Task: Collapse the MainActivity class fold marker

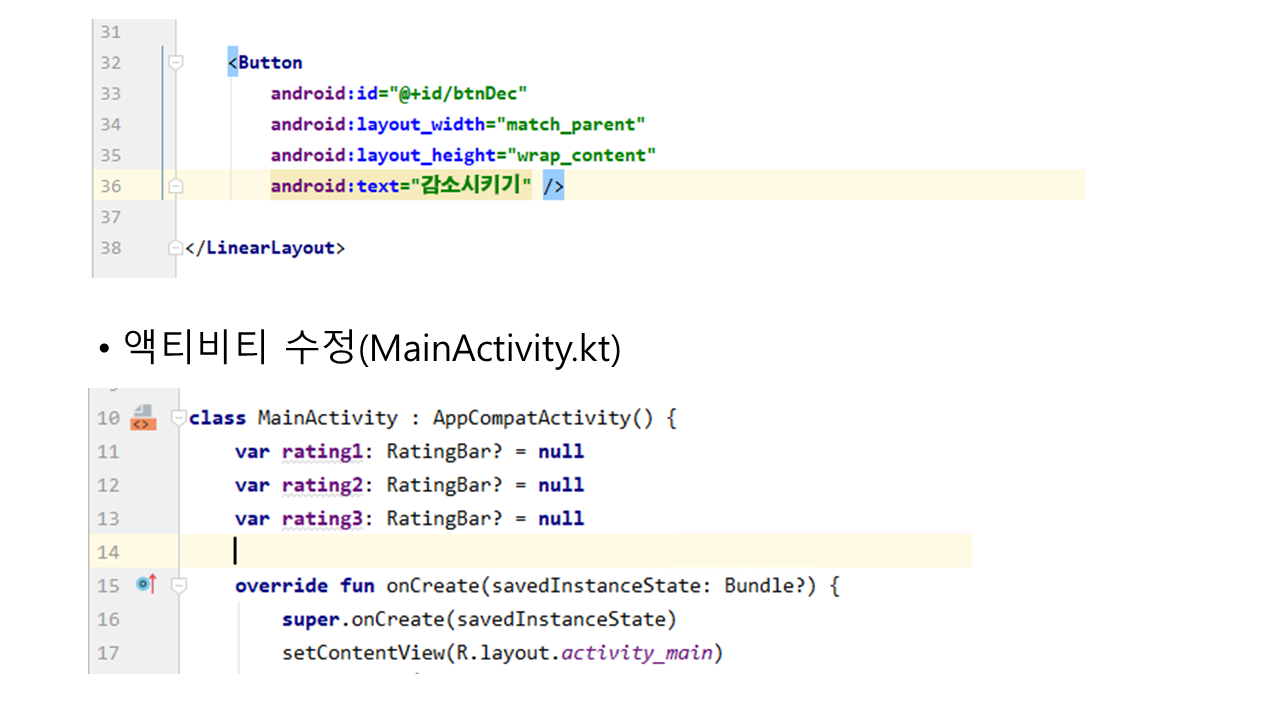Action: (178, 417)
